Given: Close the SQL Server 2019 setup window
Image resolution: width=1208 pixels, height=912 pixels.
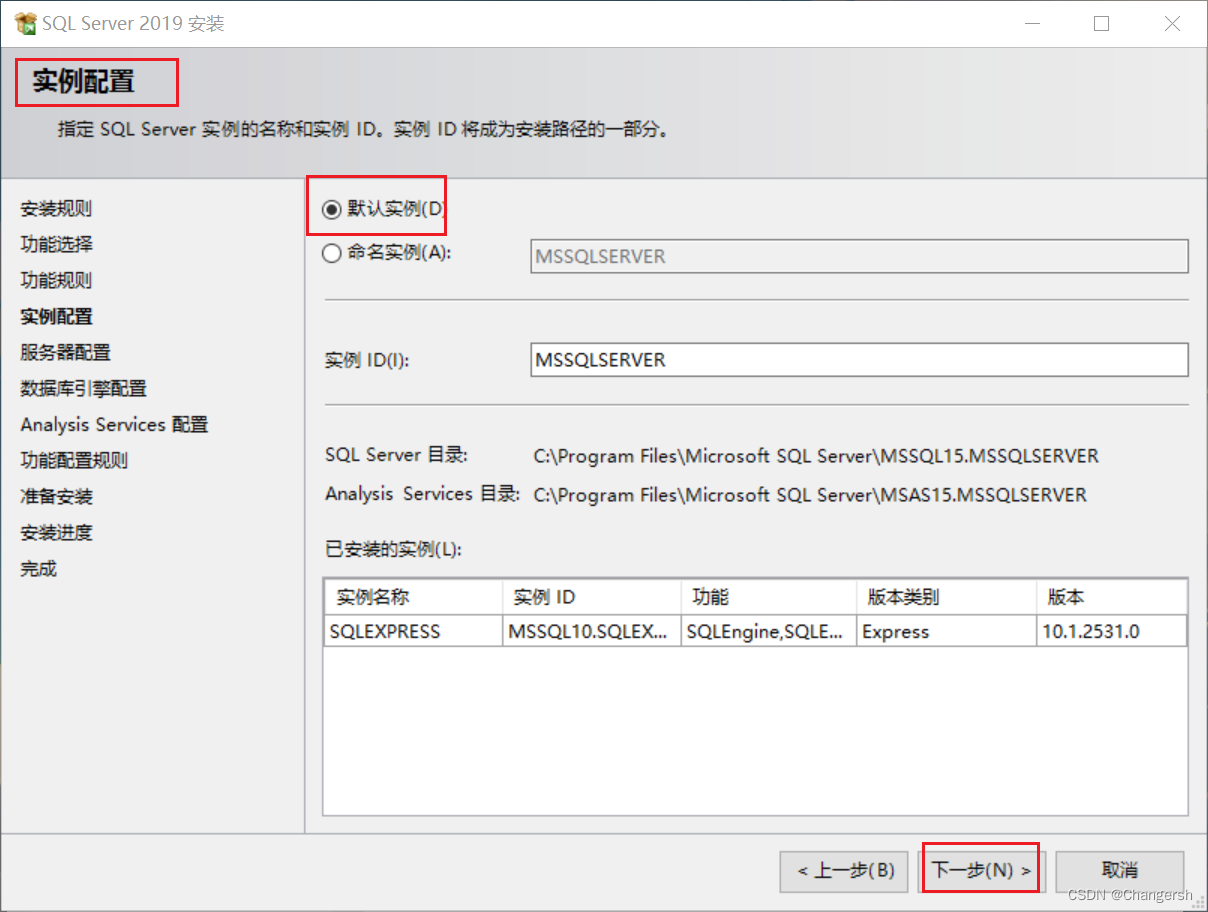Looking at the screenshot, I should [x=1172, y=24].
